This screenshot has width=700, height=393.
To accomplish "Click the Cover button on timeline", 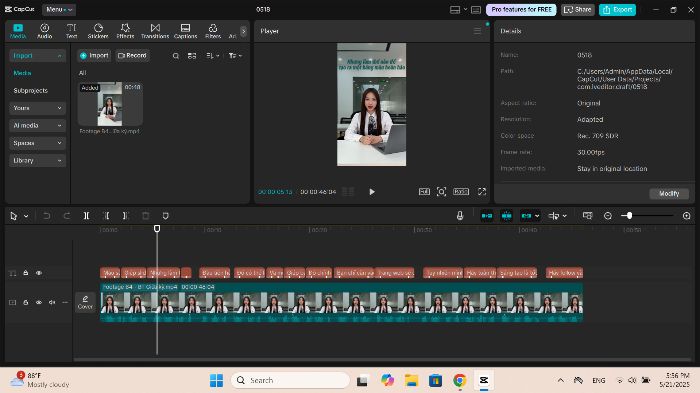I will pyautogui.click(x=85, y=302).
